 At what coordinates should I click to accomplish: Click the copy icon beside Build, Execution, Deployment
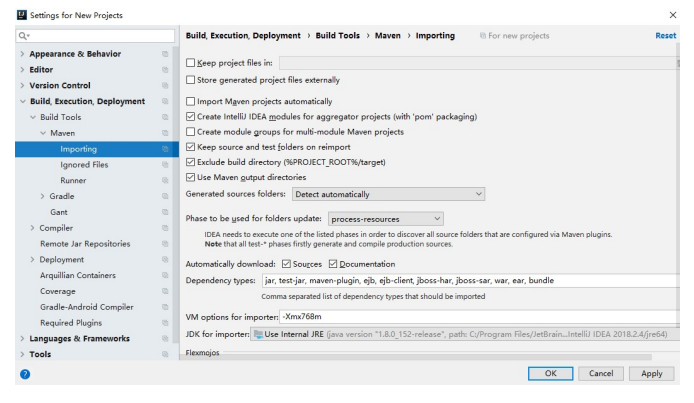[165, 101]
